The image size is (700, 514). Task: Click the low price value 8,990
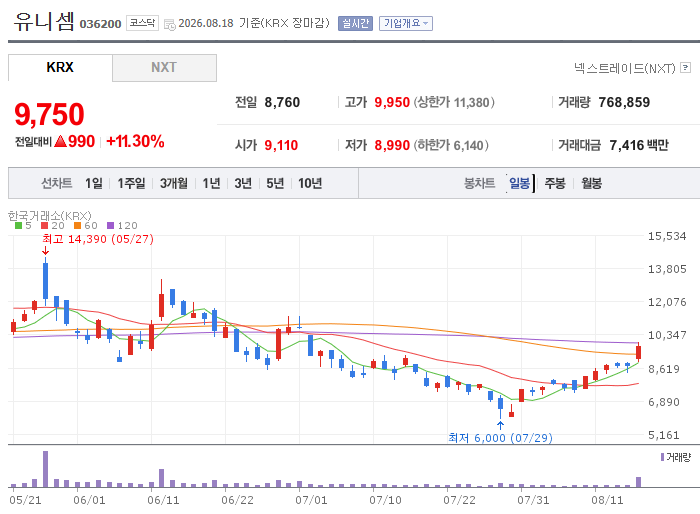(392, 145)
